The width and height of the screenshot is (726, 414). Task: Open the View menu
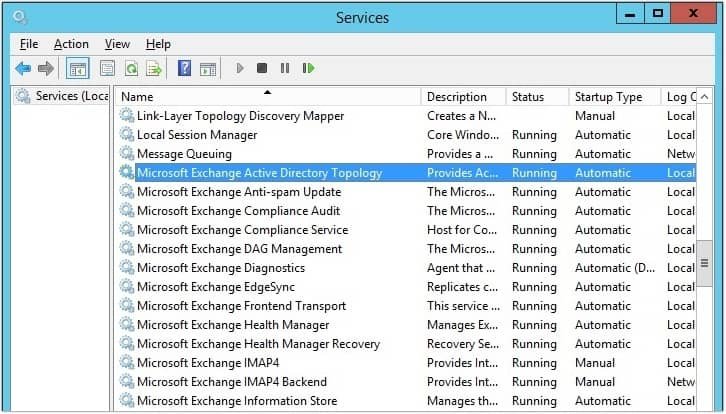pyautogui.click(x=117, y=44)
